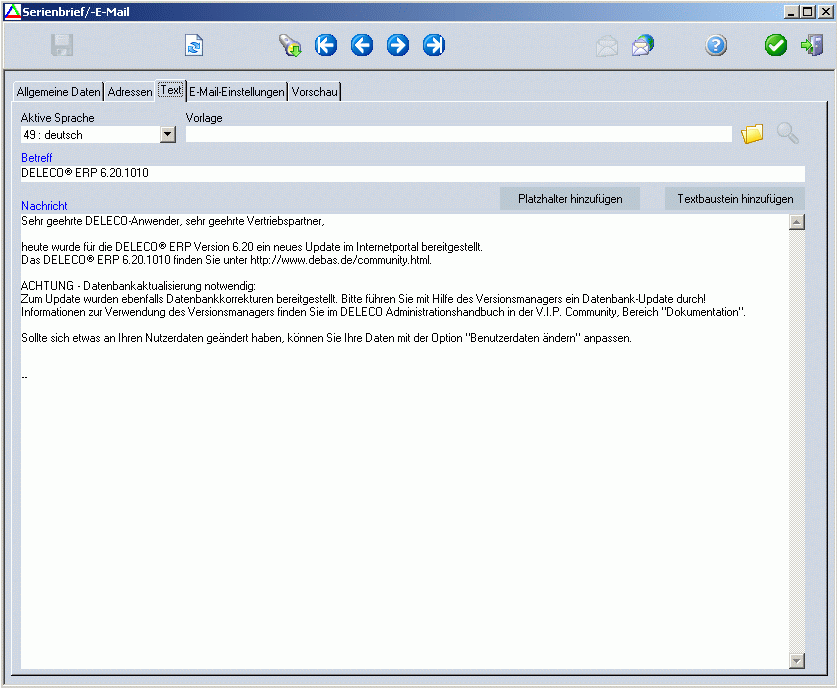Open the Vorlage folder browse icon
The height and width of the screenshot is (688, 837).
[x=752, y=134]
